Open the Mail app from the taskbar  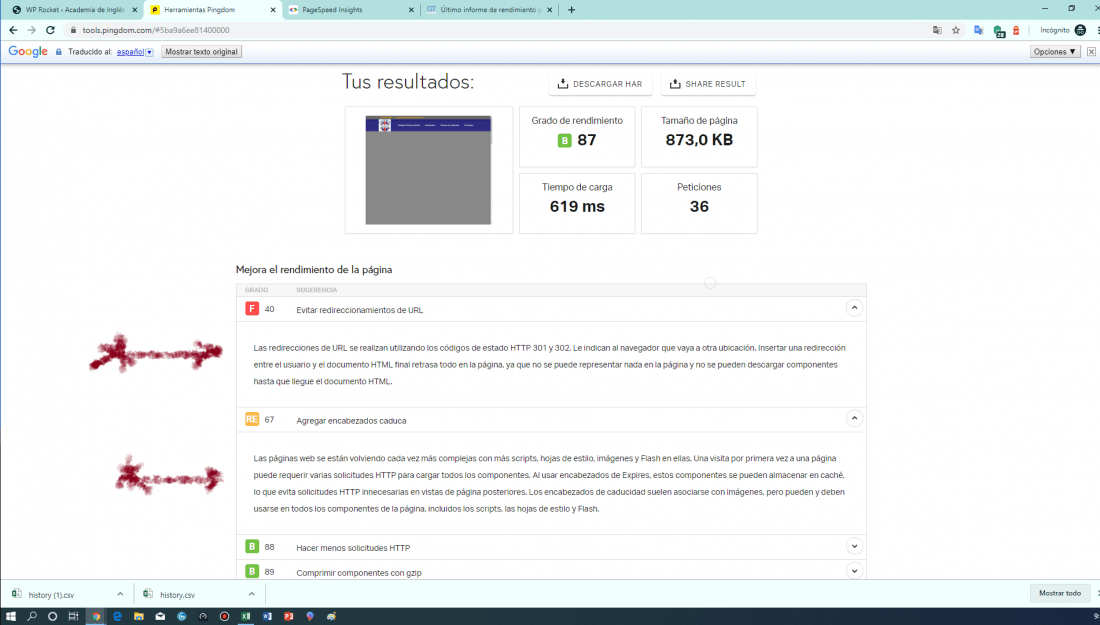pyautogui.click(x=160, y=617)
